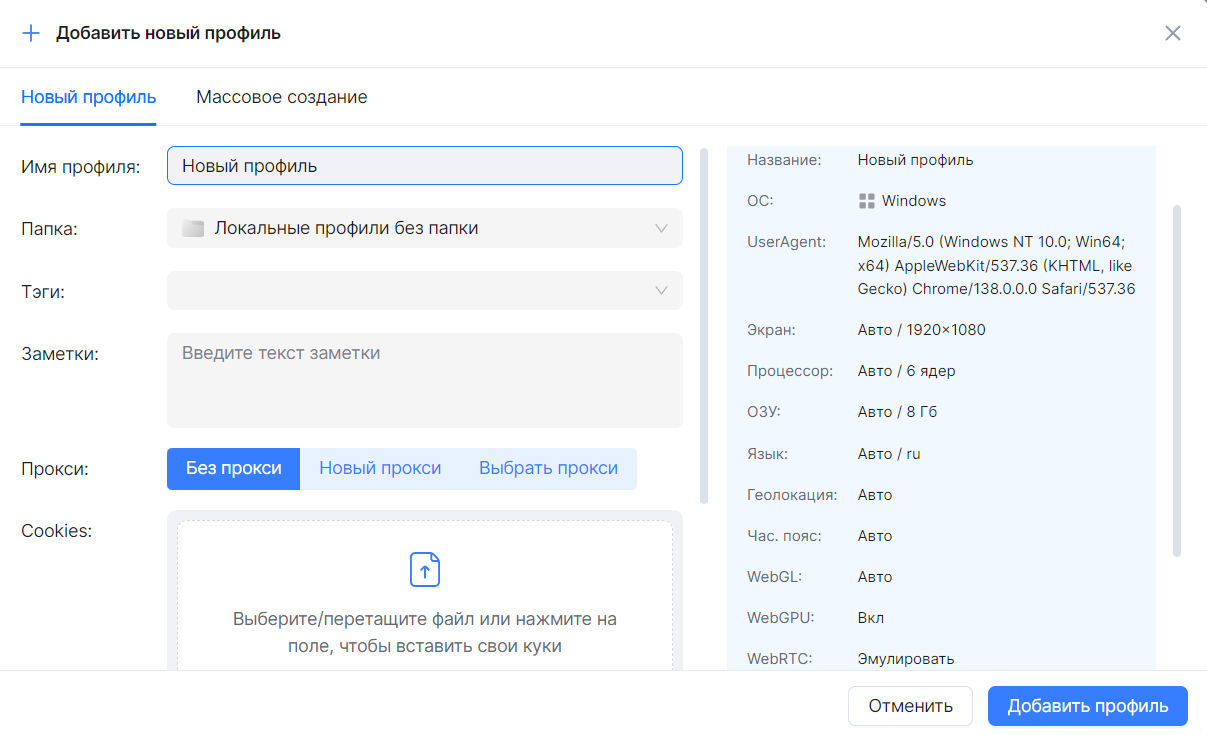Click the Windows OS icon in summary

click(867, 201)
